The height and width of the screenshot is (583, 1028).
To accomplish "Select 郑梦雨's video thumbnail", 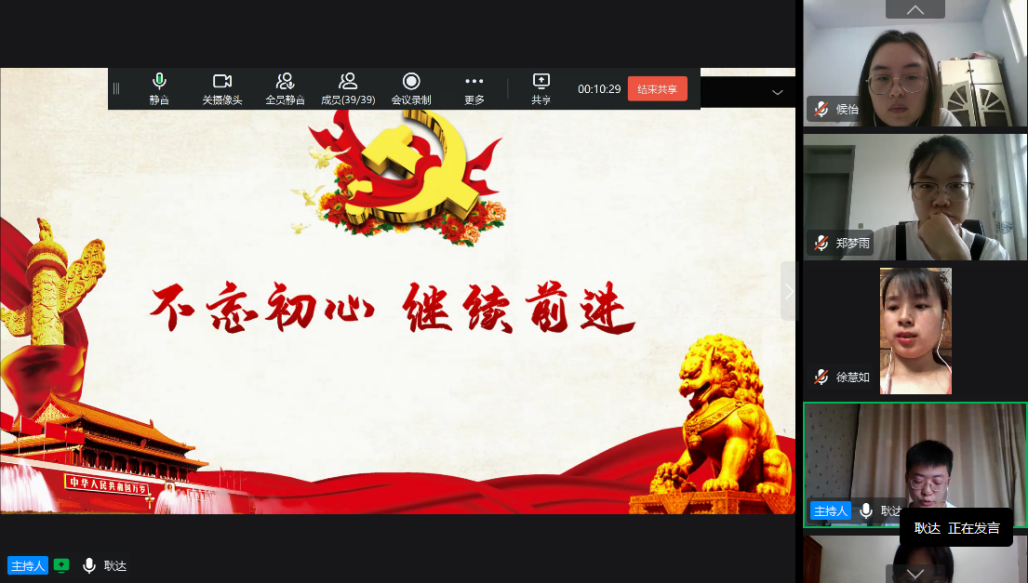I will (915, 197).
